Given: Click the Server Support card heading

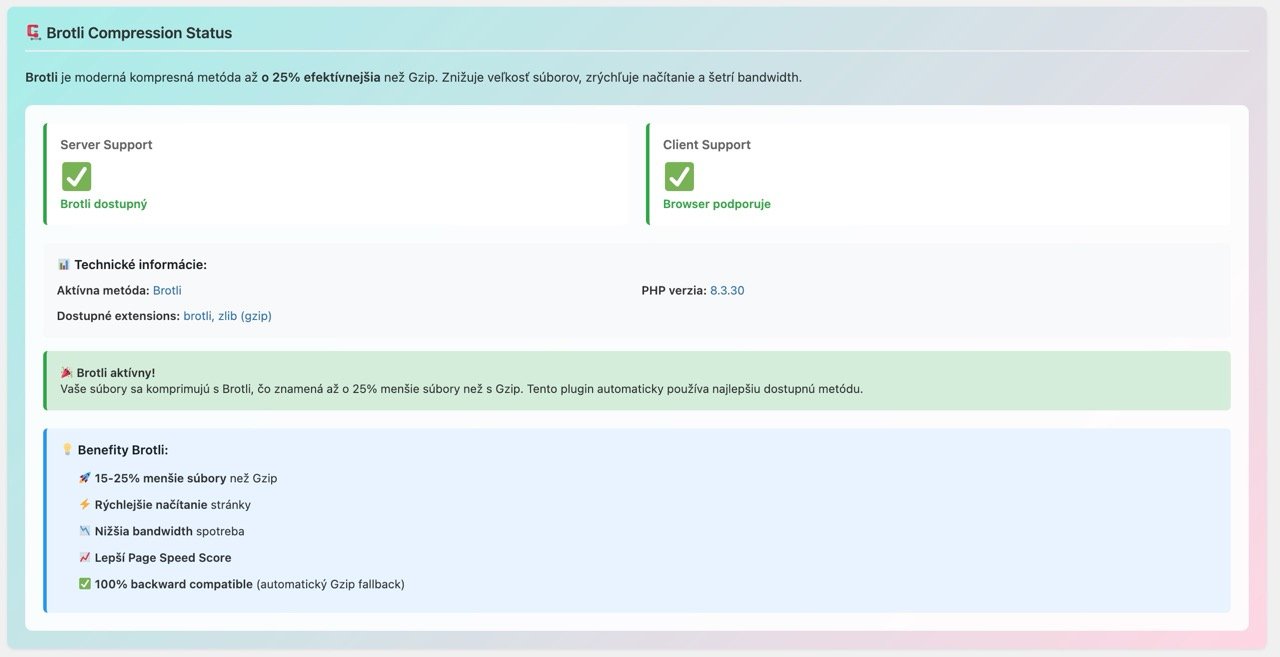Looking at the screenshot, I should coord(106,144).
